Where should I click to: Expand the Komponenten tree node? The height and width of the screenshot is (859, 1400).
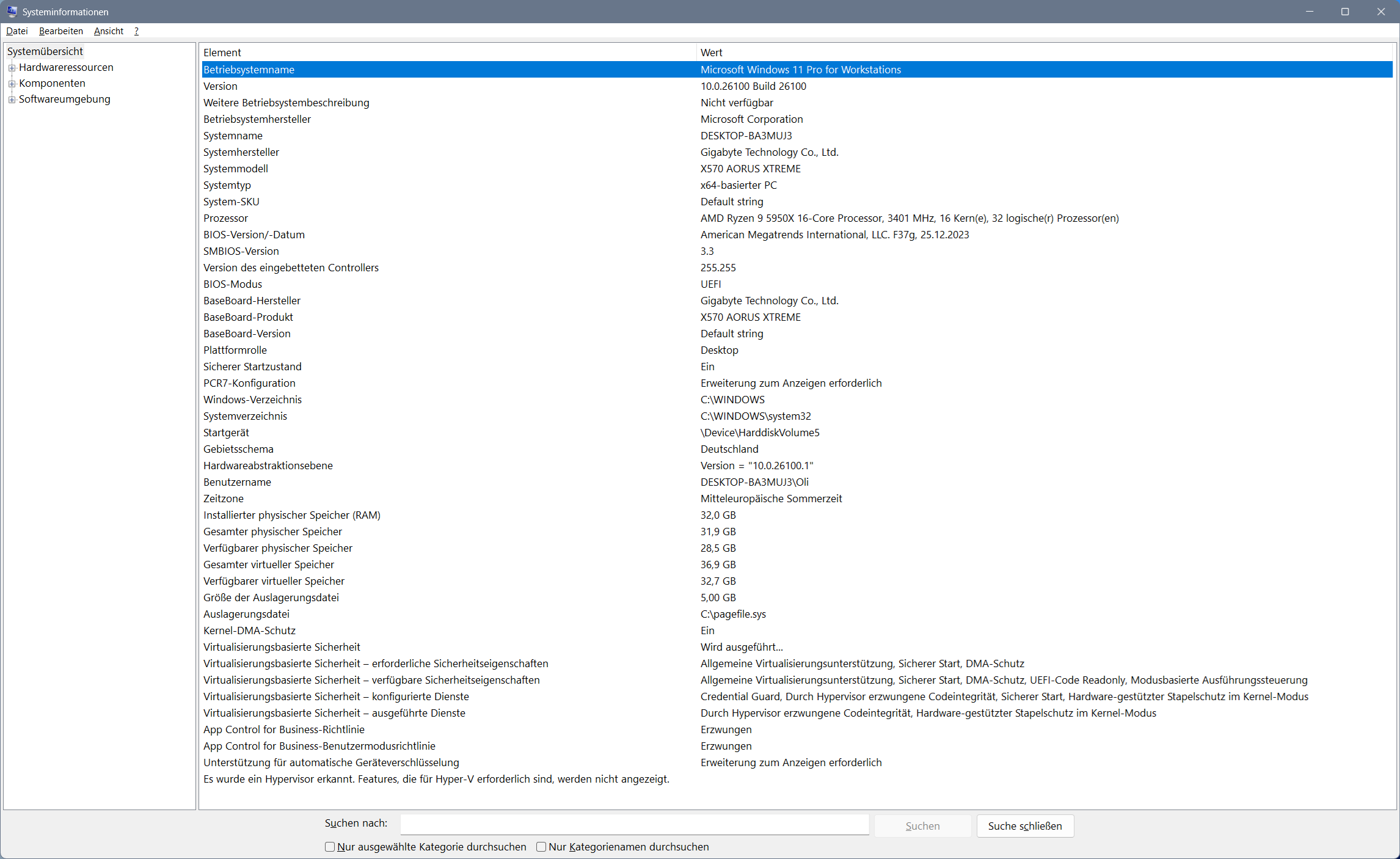tap(12, 84)
